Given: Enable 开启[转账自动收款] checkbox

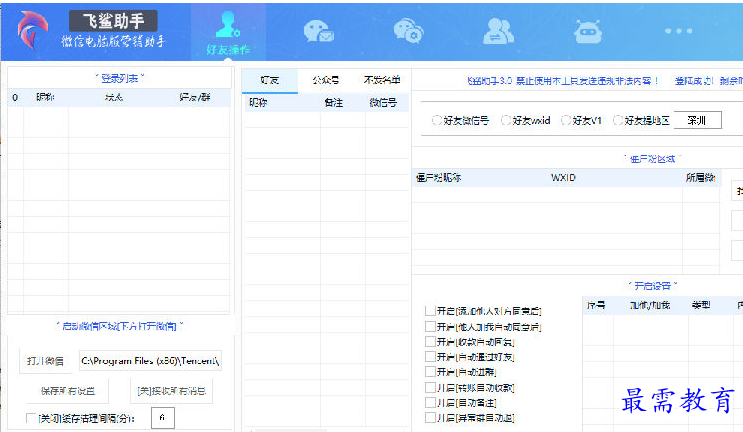Looking at the screenshot, I should [x=430, y=387].
